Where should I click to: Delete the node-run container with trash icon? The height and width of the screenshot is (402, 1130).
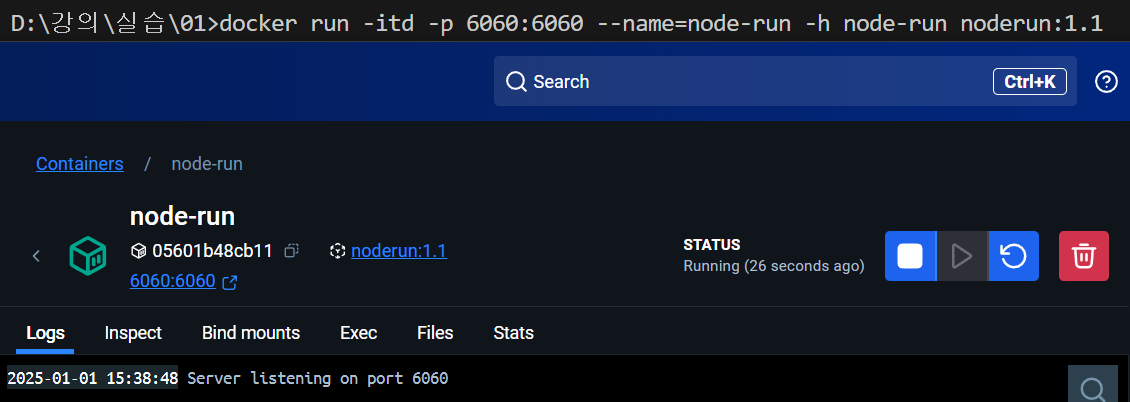tap(1083, 256)
